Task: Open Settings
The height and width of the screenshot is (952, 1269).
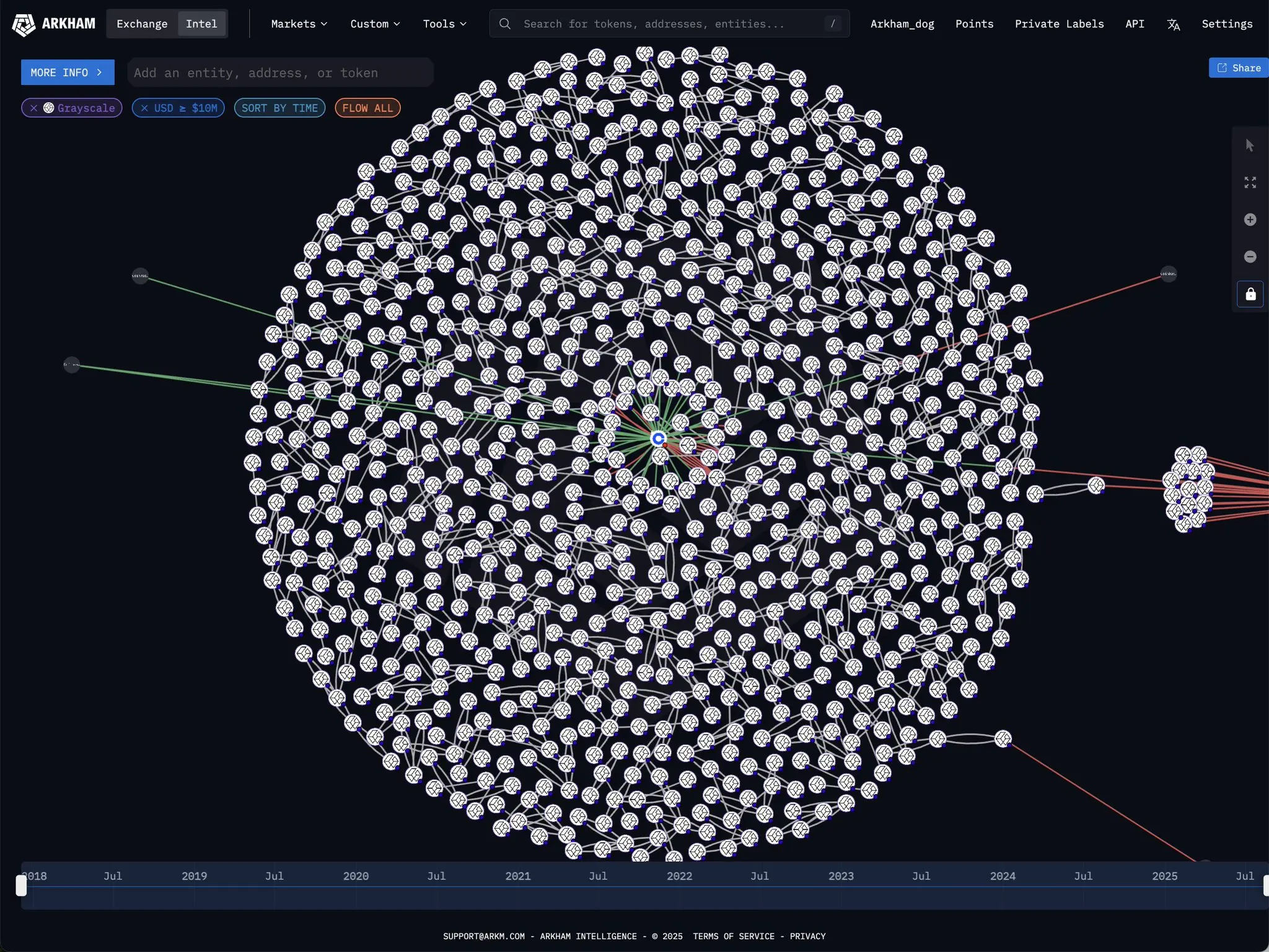Action: click(1227, 24)
